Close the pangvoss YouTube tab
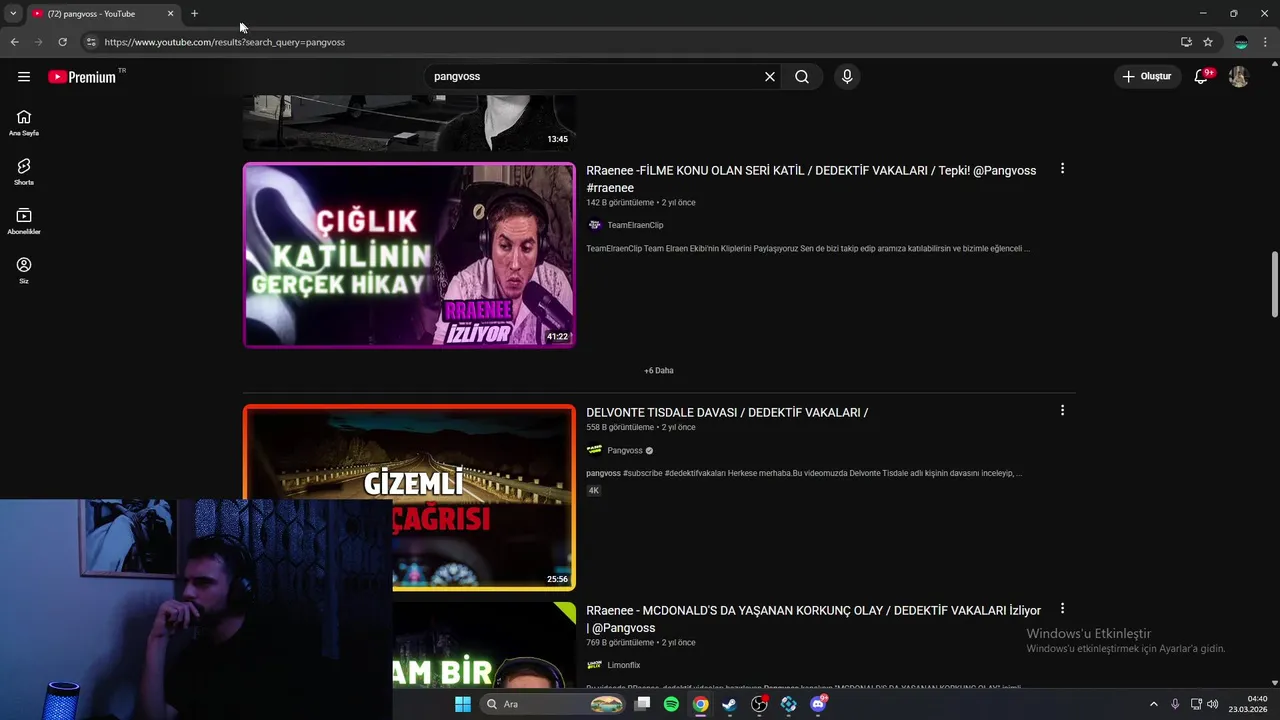This screenshot has width=1280, height=720. tap(170, 14)
